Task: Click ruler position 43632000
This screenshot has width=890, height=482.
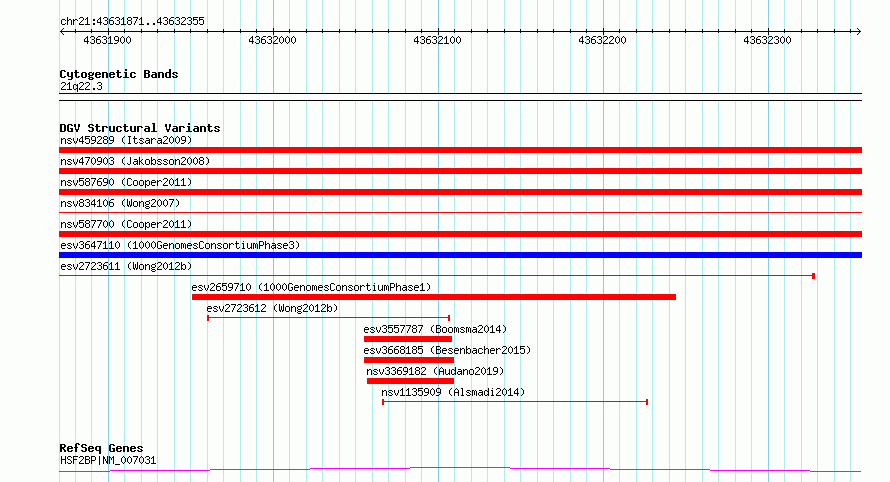Action: pyautogui.click(x=272, y=40)
